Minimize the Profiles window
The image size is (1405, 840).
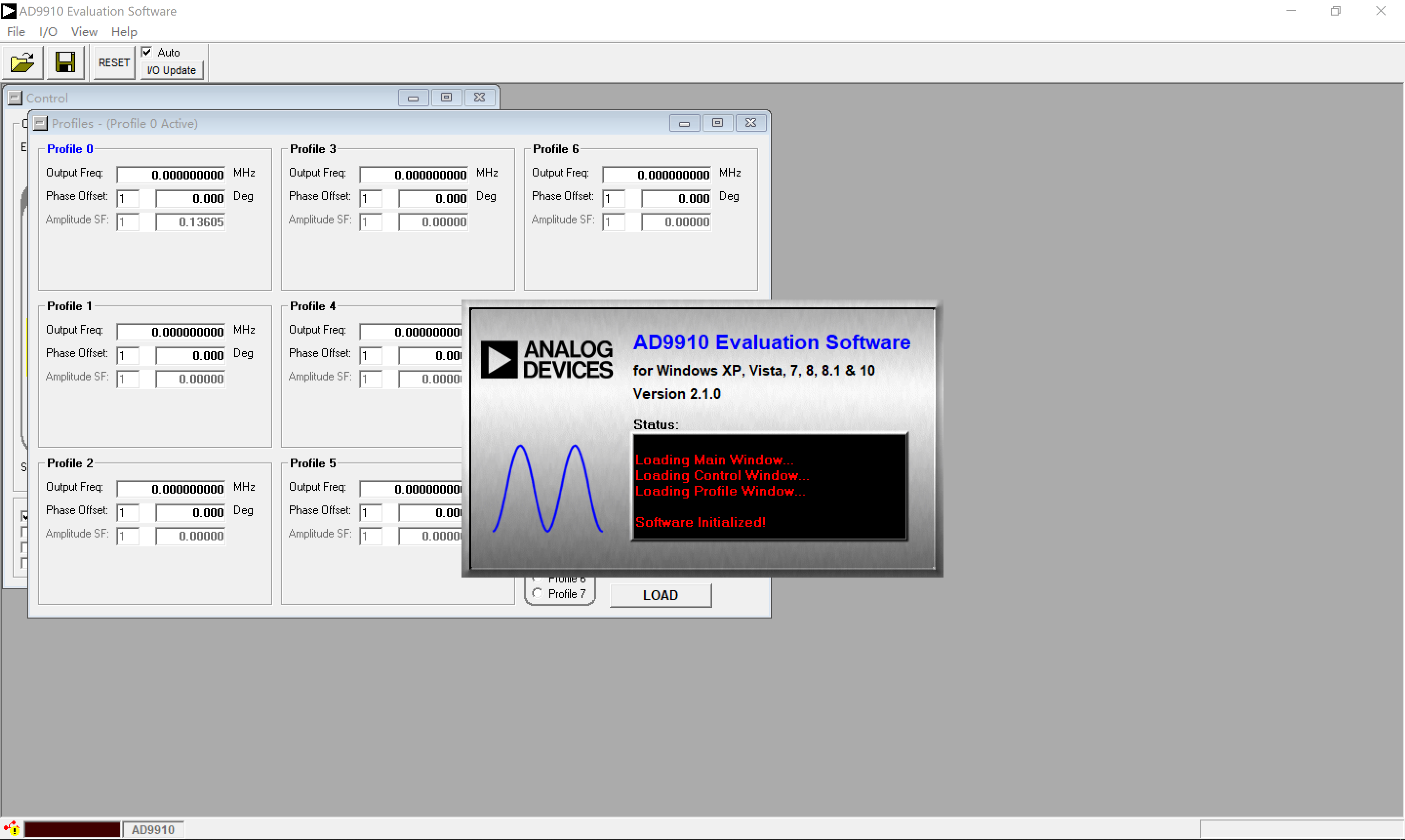[x=684, y=123]
